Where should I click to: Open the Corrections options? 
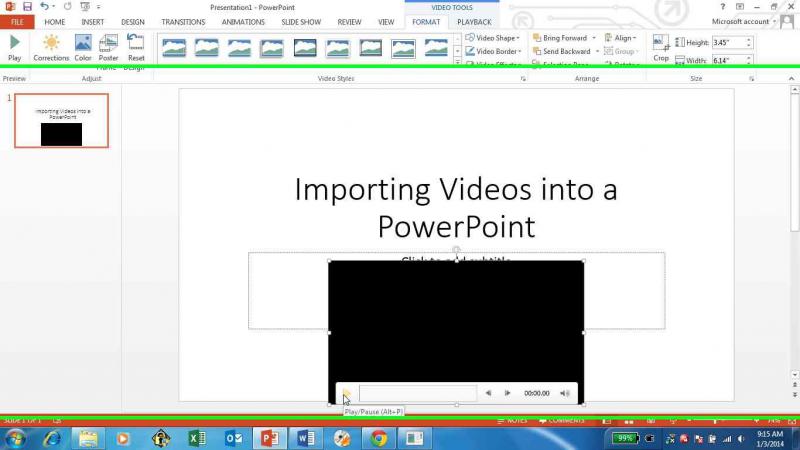51,48
